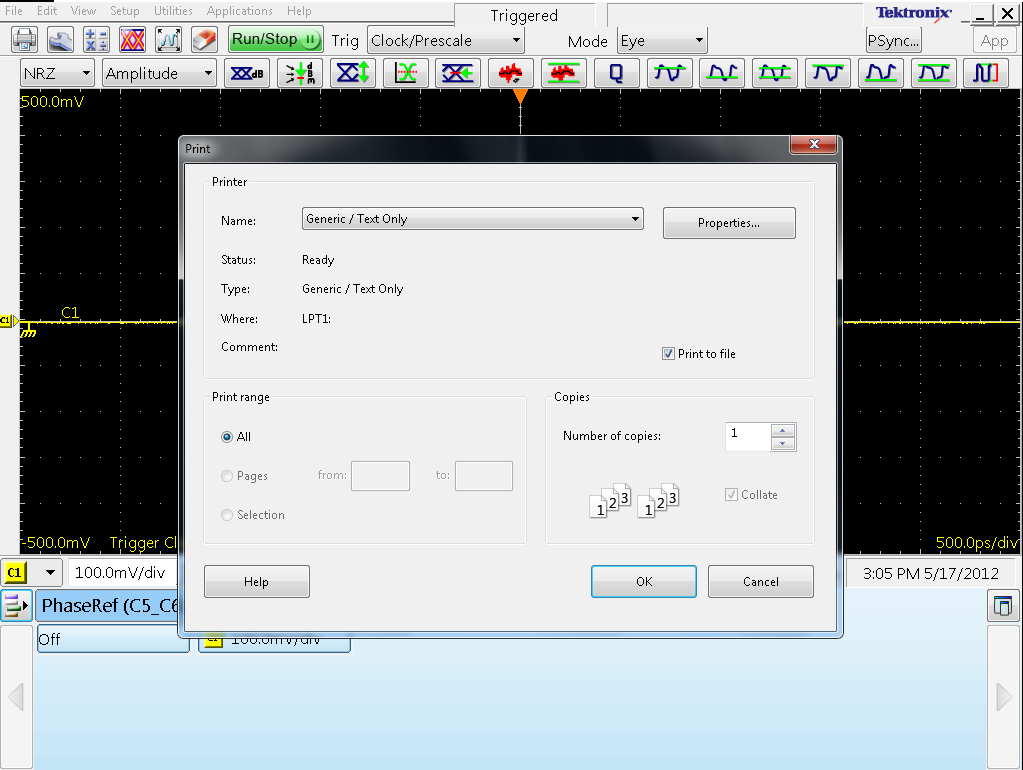Open the Trig Clock/Prescale dropdown

pyautogui.click(x=516, y=41)
